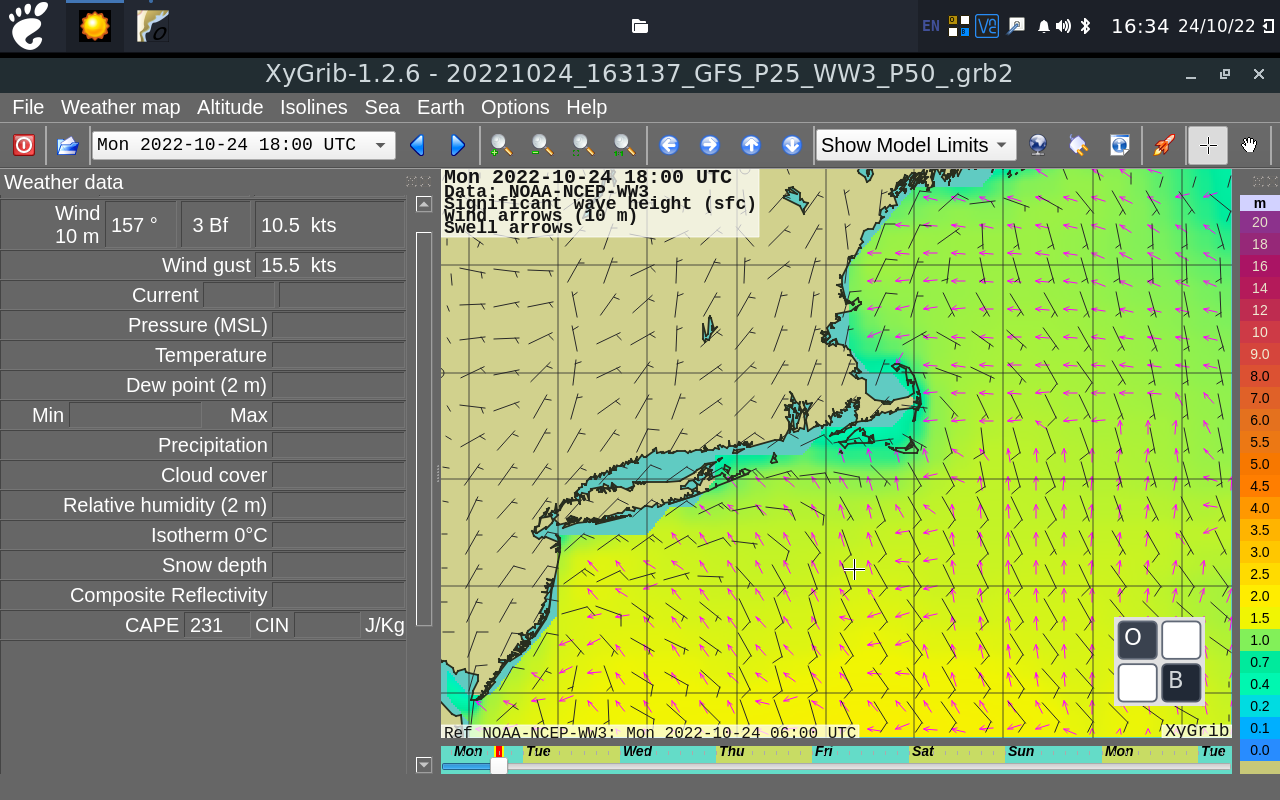The height and width of the screenshot is (800, 1280).
Task: Click the weather data panel vertical scrollbar
Action: 424,429
